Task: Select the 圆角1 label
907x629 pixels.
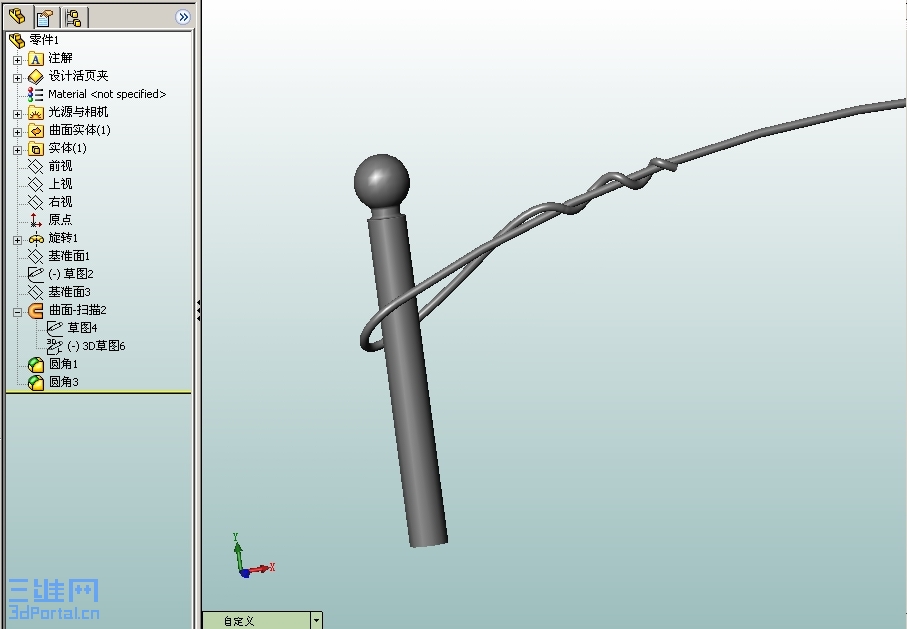Action: (x=63, y=364)
